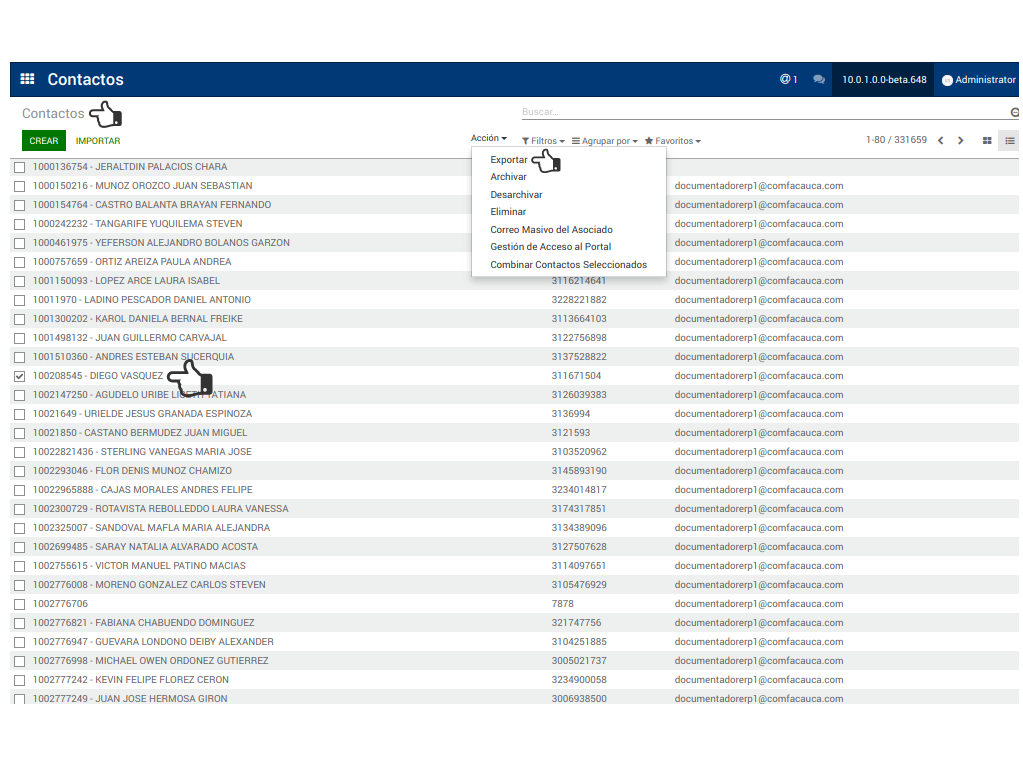The height and width of the screenshot is (767, 1023).
Task: Click the IMPORTAR button
Action: click(x=98, y=141)
